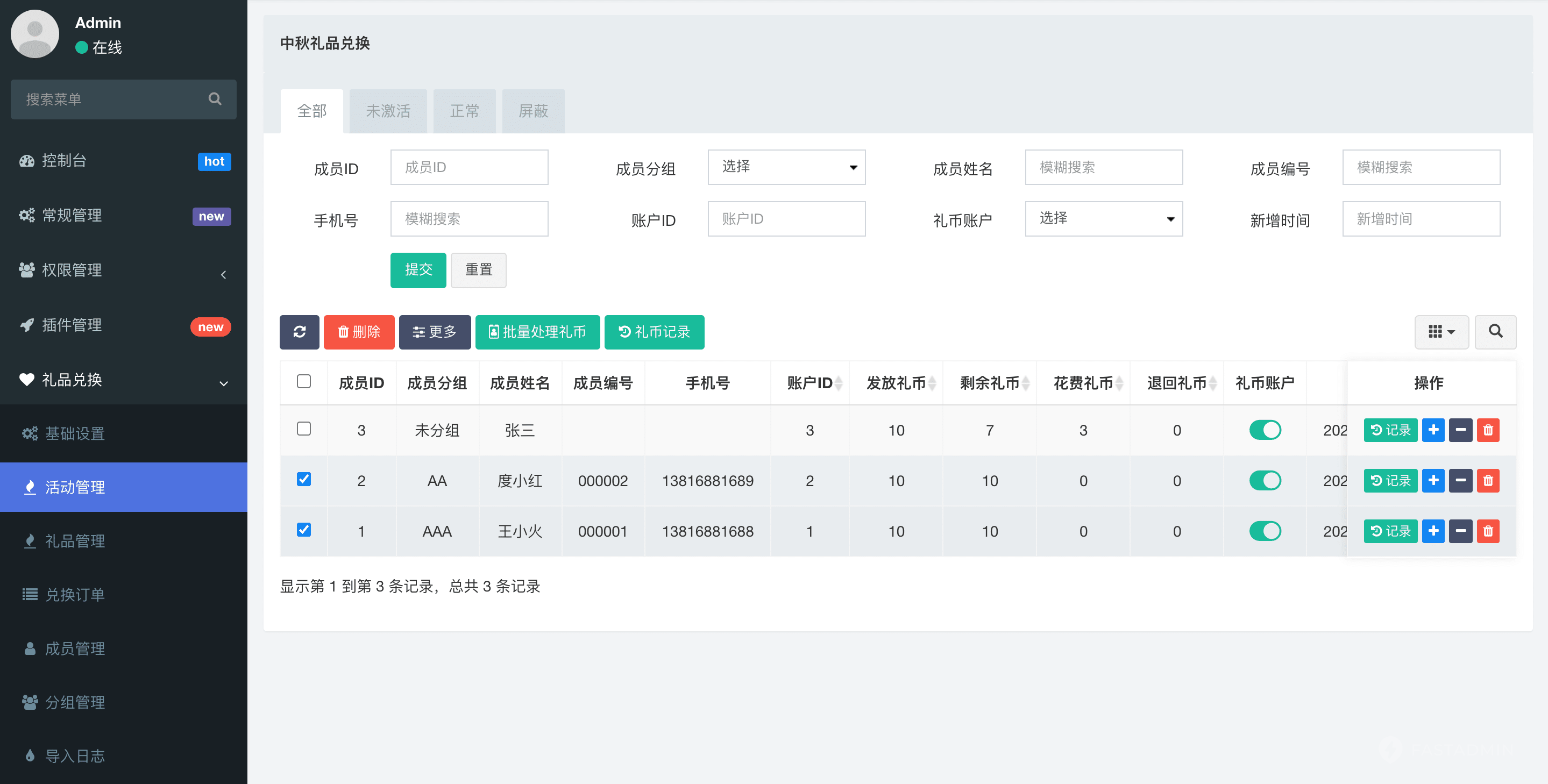Click red trash icon for 王小火 row
1548x784 pixels.
[1487, 531]
